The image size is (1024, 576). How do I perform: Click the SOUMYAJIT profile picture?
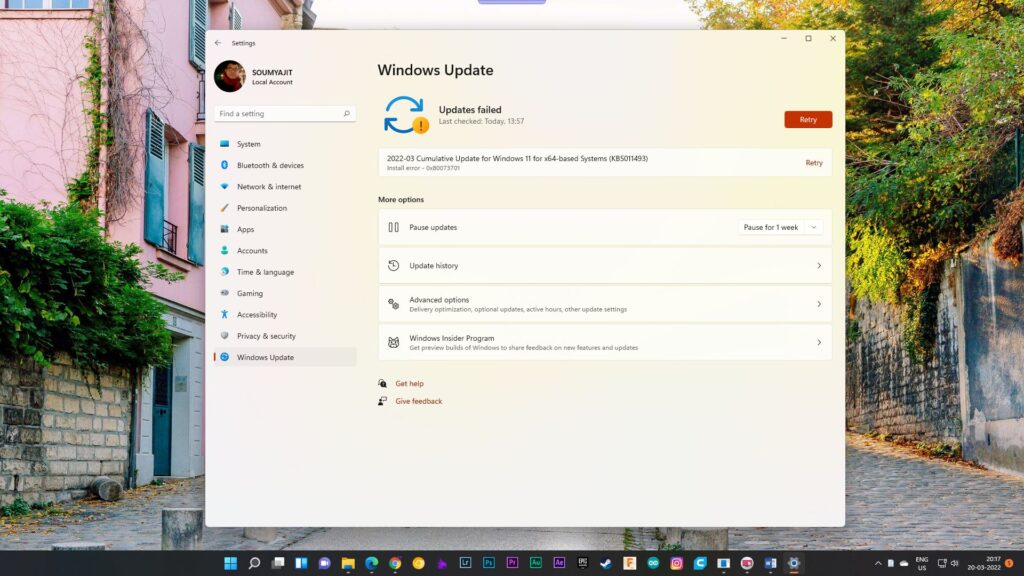tap(230, 76)
